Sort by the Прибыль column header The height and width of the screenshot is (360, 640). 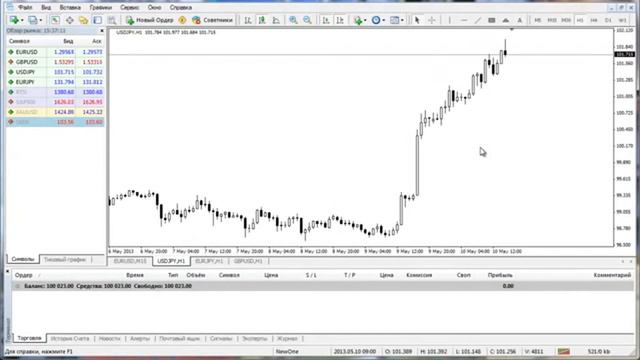pyautogui.click(x=500, y=275)
